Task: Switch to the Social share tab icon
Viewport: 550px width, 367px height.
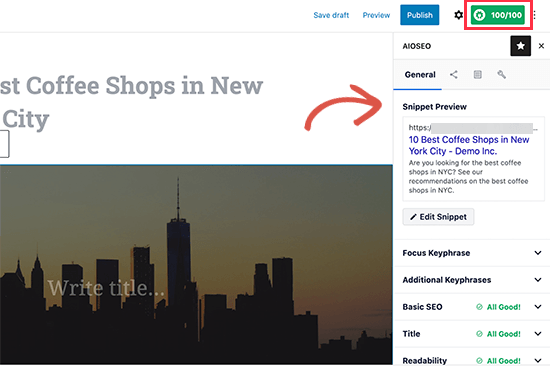Action: coord(454,74)
